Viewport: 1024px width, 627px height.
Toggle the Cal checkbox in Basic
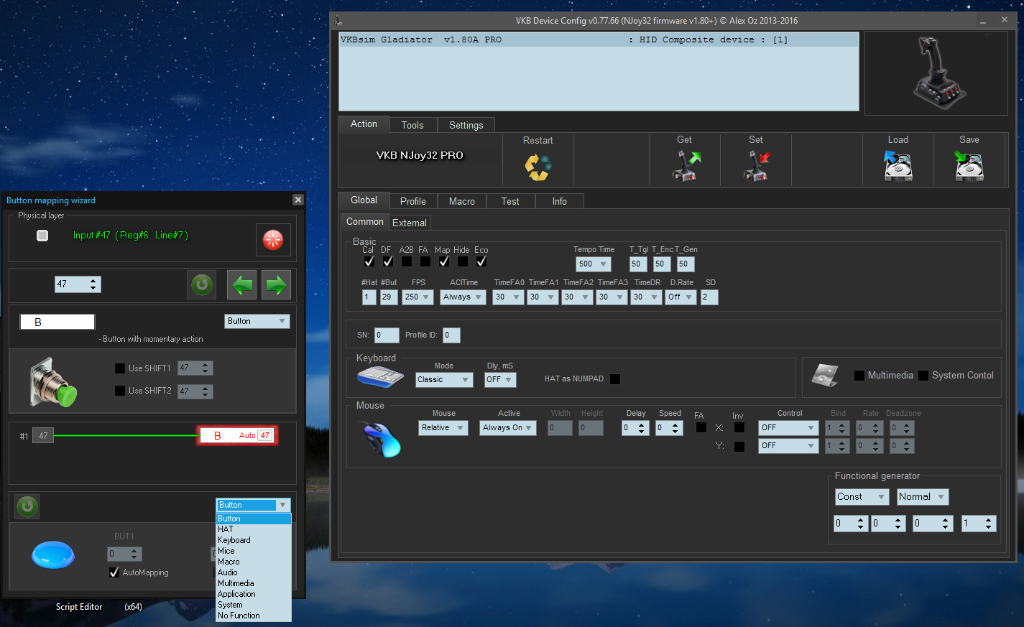click(x=369, y=261)
